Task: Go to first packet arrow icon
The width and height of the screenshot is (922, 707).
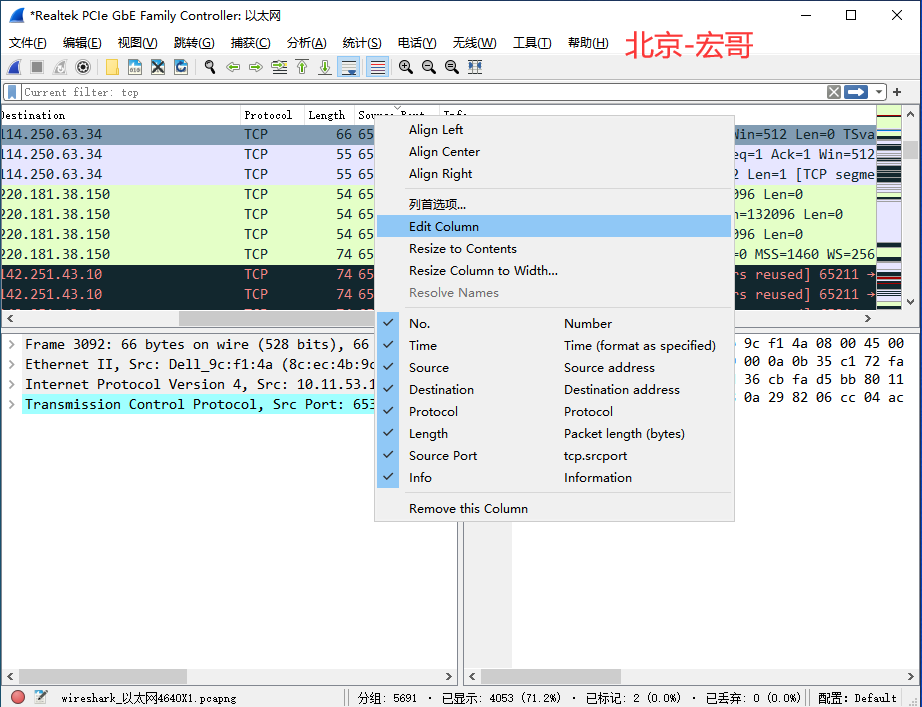Action: pyautogui.click(x=302, y=67)
